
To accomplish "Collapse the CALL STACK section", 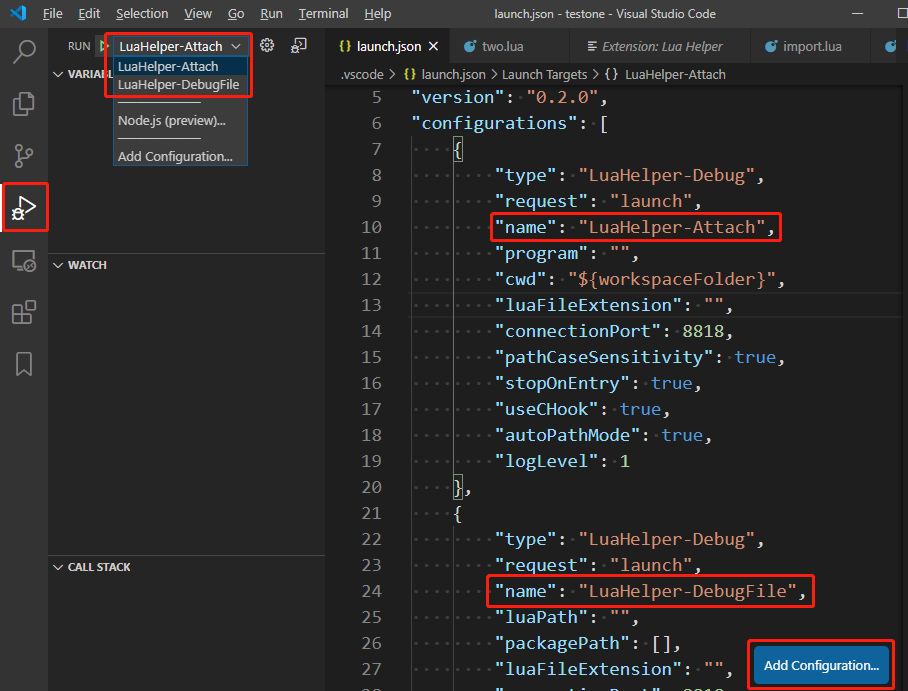I will pos(58,567).
